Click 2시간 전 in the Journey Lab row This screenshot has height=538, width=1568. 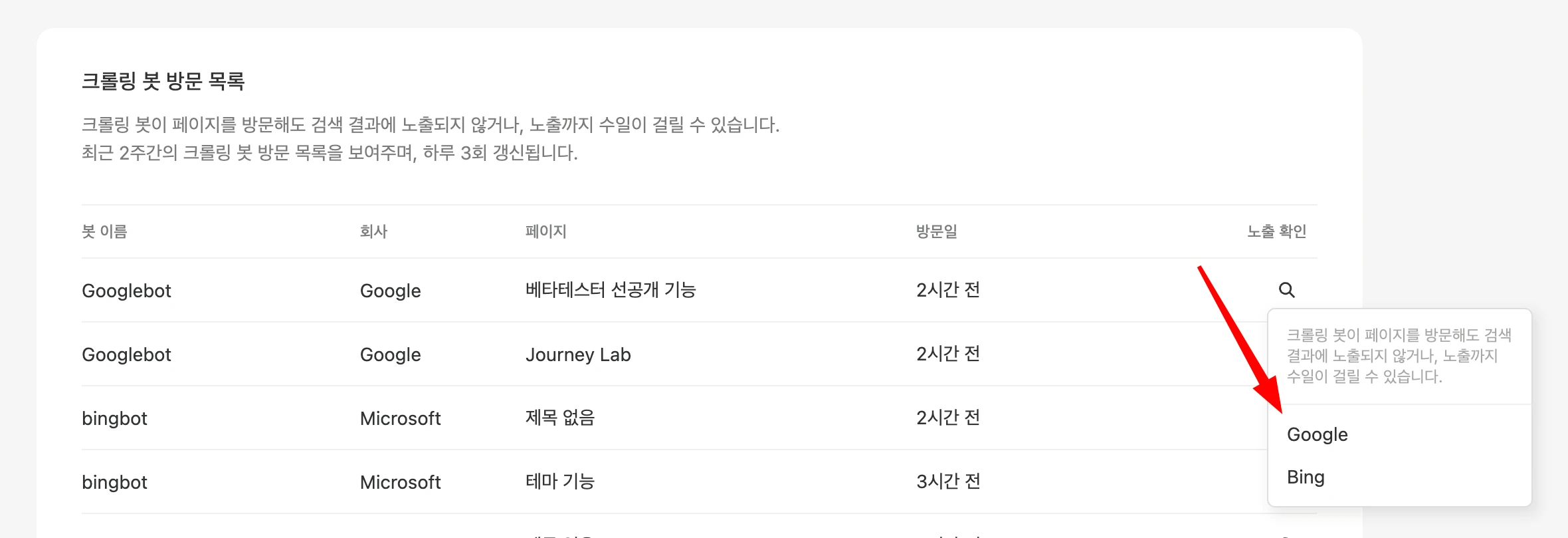click(948, 354)
